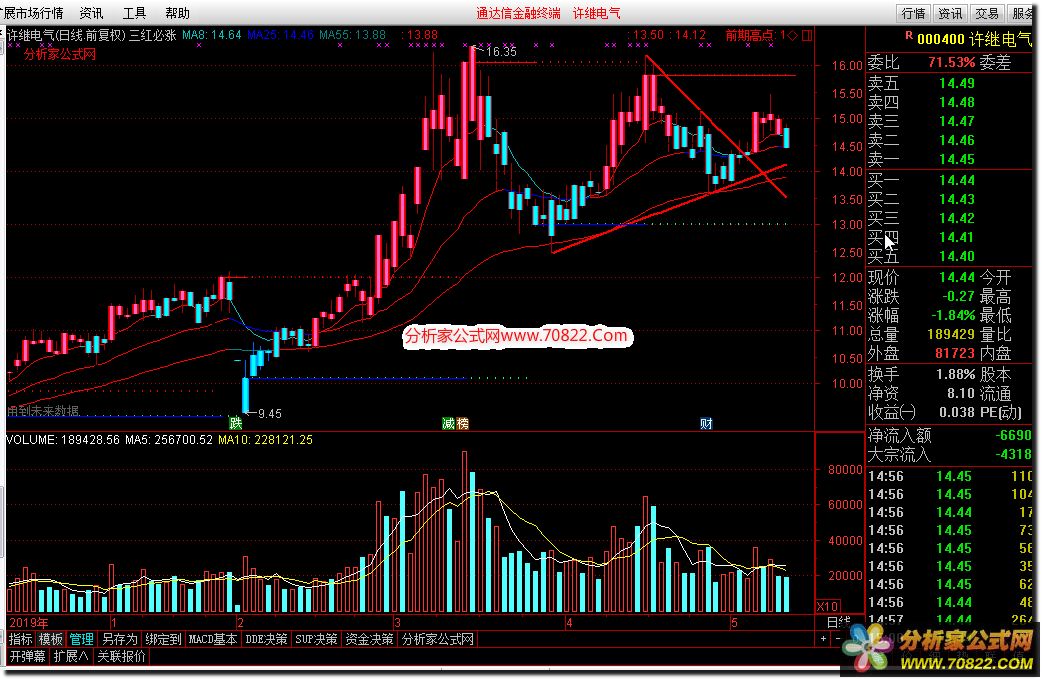This screenshot has height=679, width=1042.
Task: Open the 工具 menu
Action: [134, 13]
